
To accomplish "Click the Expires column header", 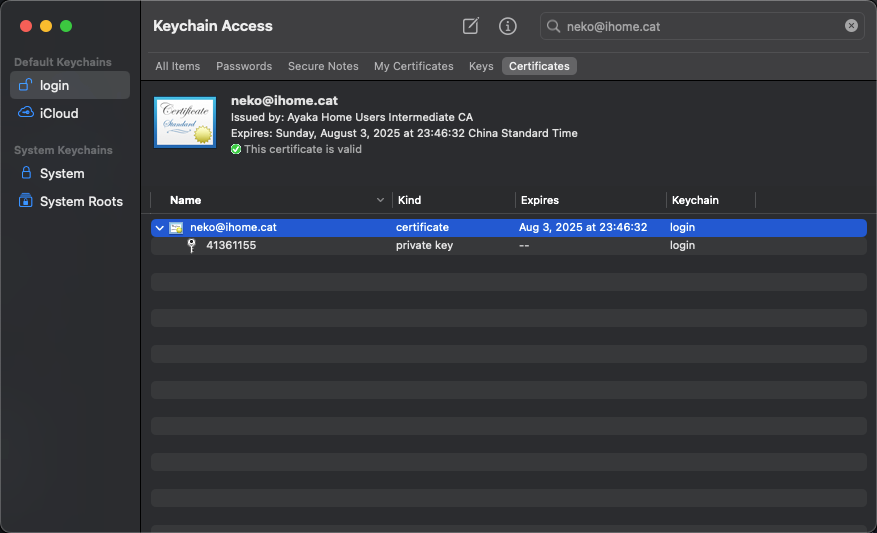I will click(540, 200).
